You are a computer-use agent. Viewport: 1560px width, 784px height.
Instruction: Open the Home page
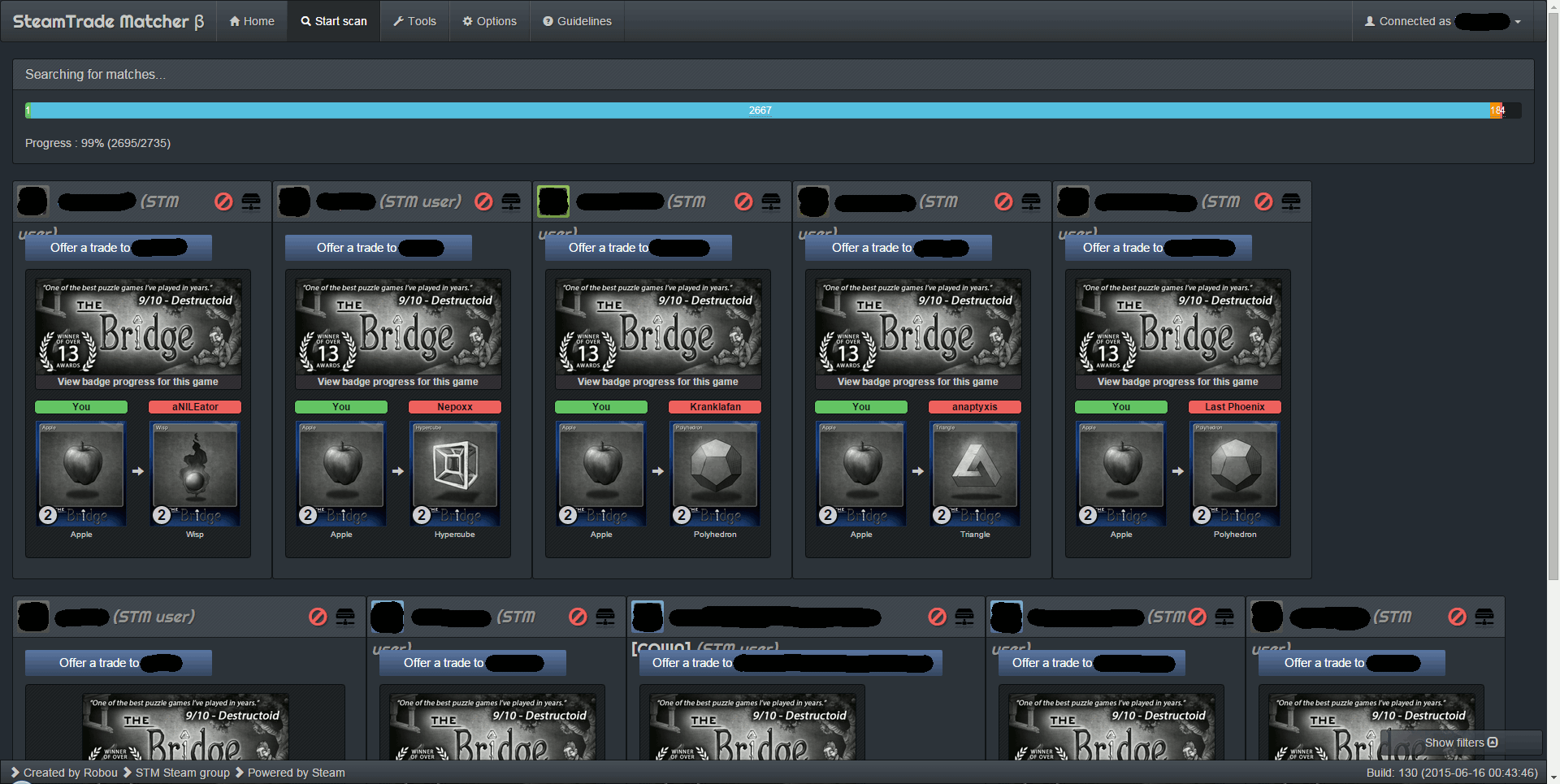[252, 21]
